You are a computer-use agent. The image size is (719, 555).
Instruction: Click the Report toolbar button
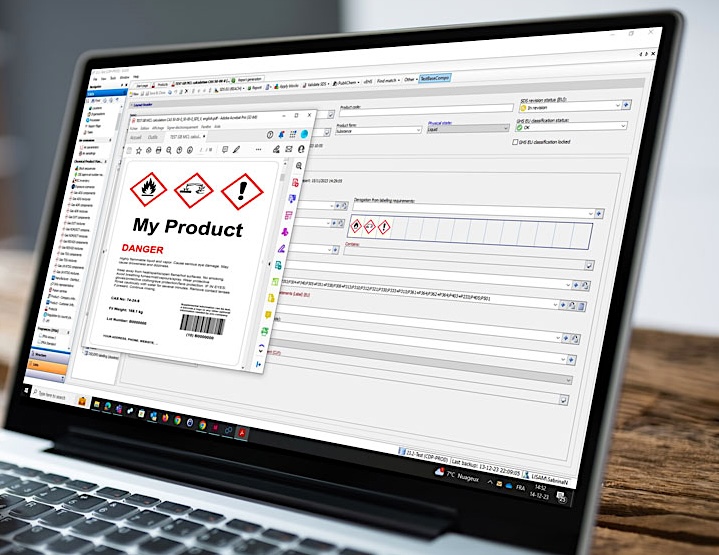coord(255,87)
